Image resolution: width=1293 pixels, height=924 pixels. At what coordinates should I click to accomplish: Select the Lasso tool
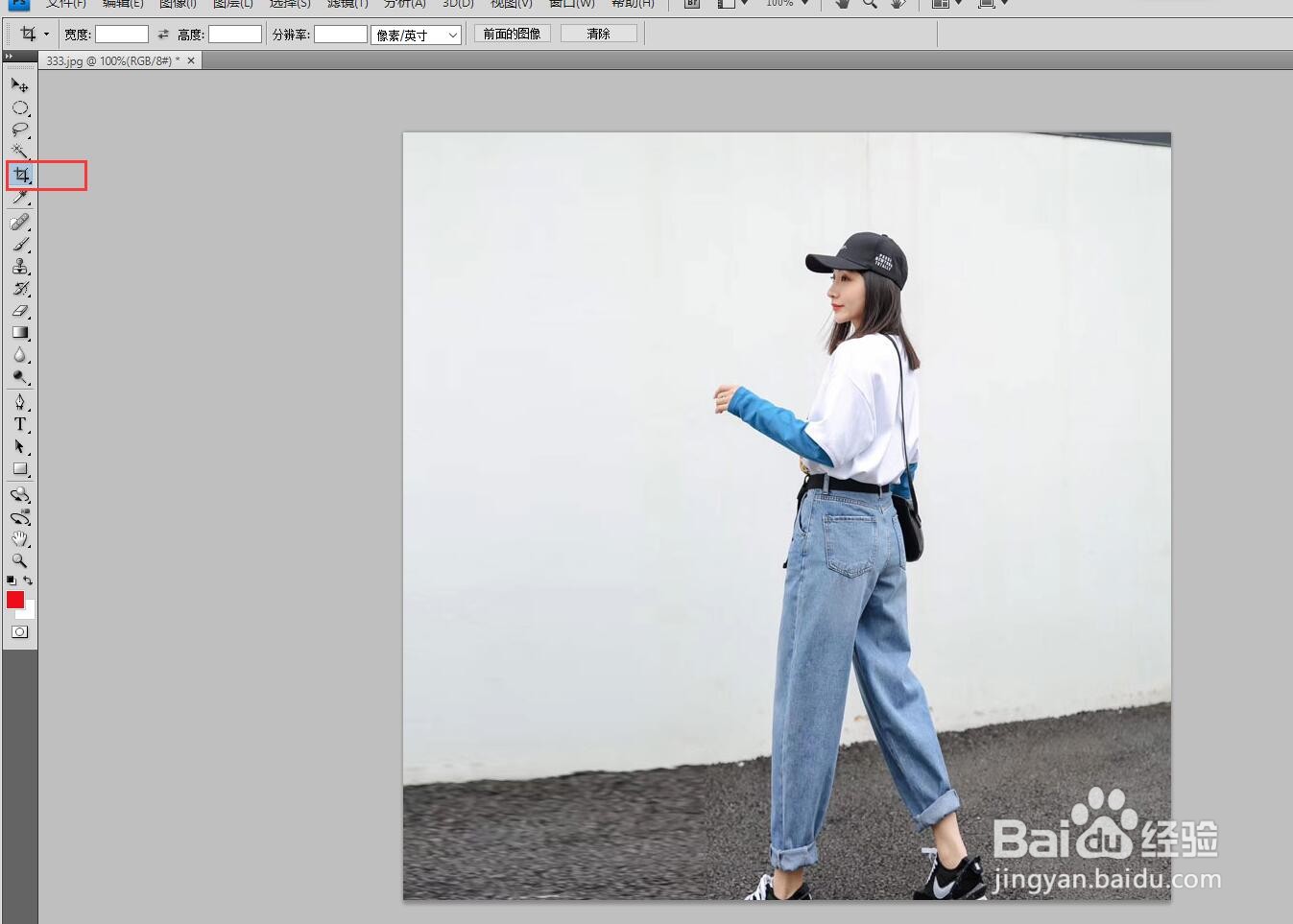(x=19, y=130)
